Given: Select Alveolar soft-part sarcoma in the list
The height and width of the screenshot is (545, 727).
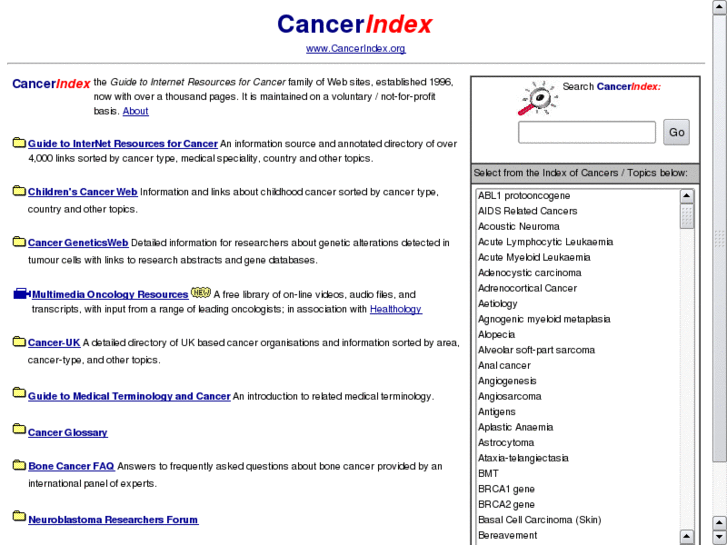Looking at the screenshot, I should (577, 350).
